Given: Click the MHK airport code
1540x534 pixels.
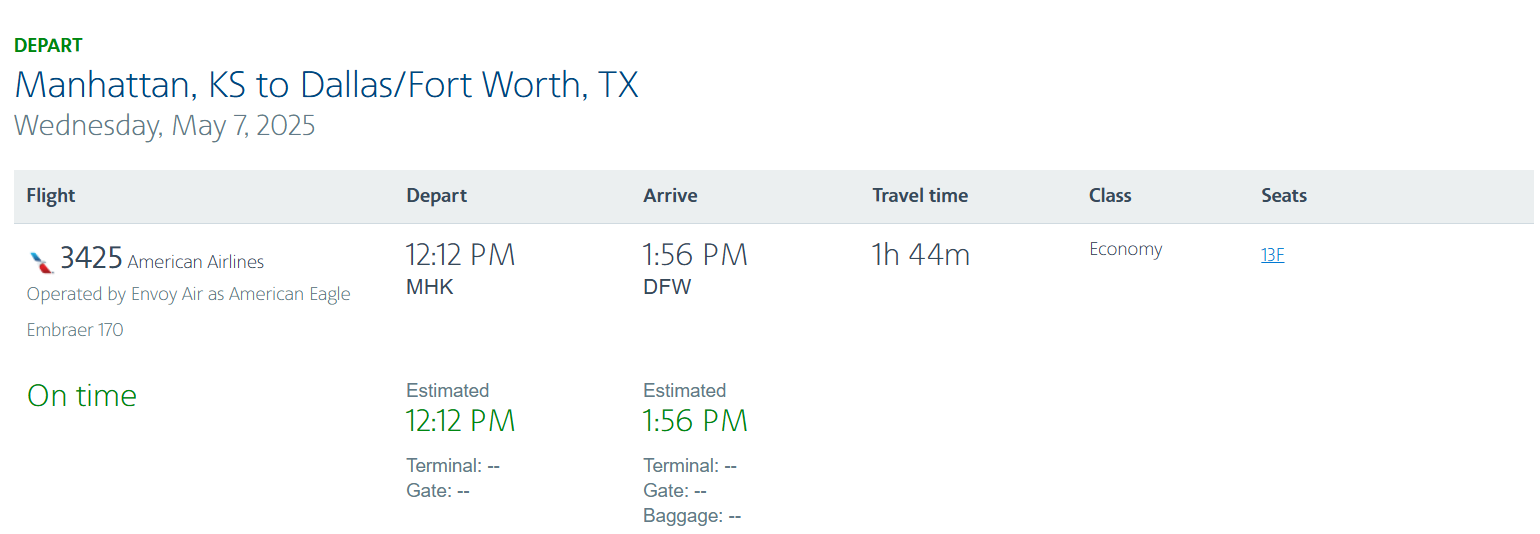Looking at the screenshot, I should click(429, 288).
